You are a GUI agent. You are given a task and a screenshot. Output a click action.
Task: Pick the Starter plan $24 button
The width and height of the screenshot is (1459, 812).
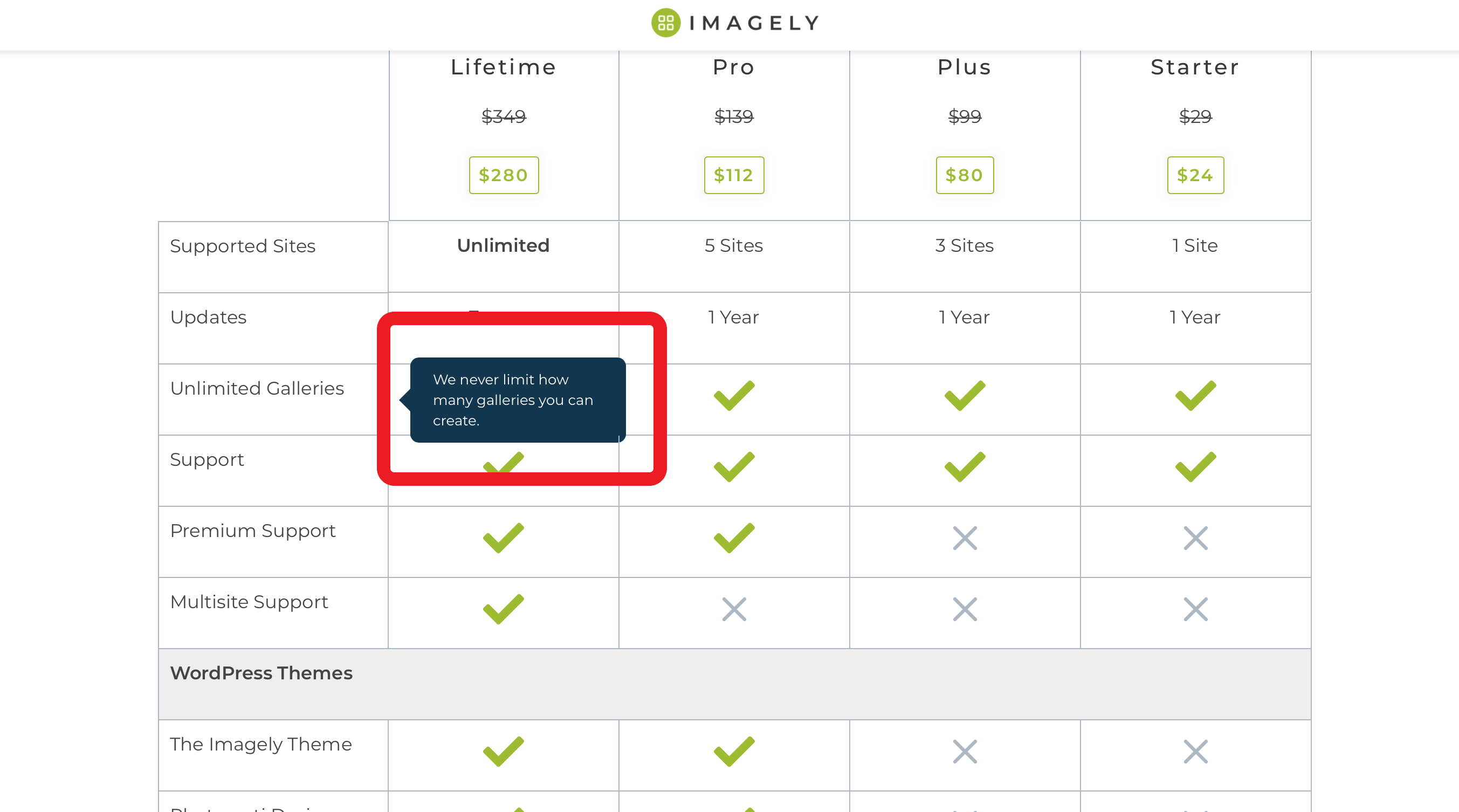tap(1195, 175)
